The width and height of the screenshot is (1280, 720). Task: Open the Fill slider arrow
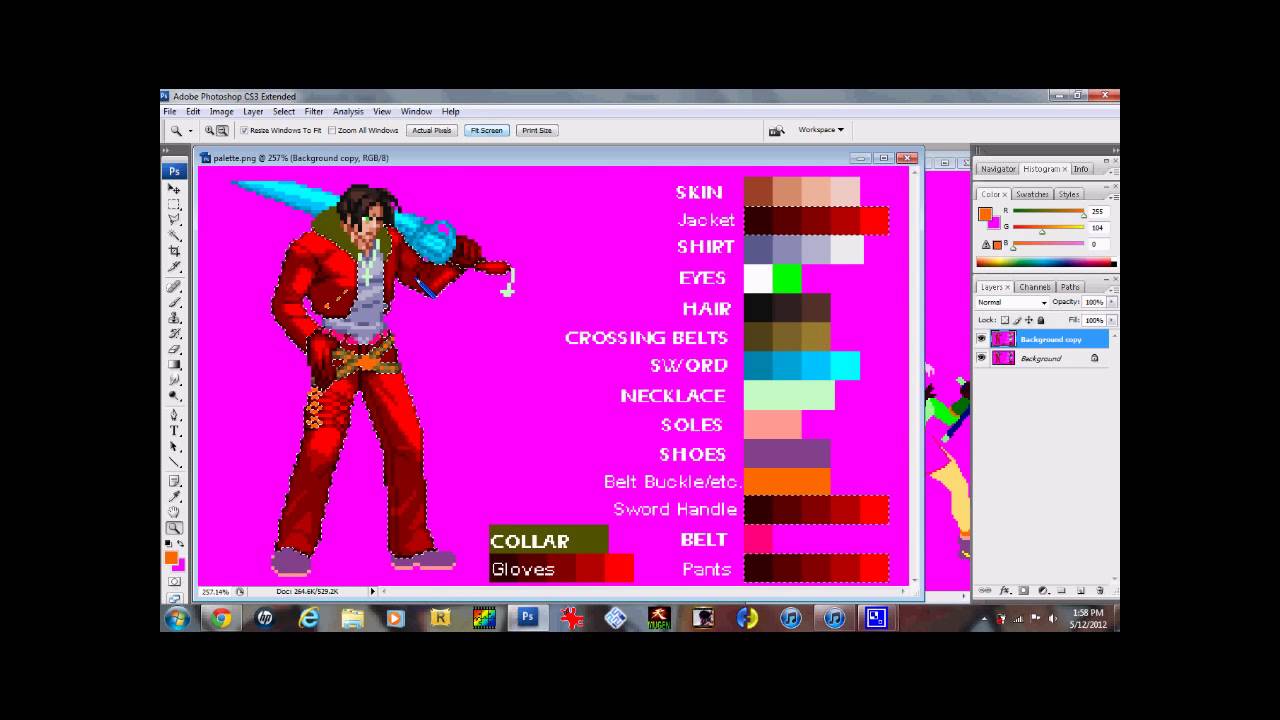[x=1111, y=320]
